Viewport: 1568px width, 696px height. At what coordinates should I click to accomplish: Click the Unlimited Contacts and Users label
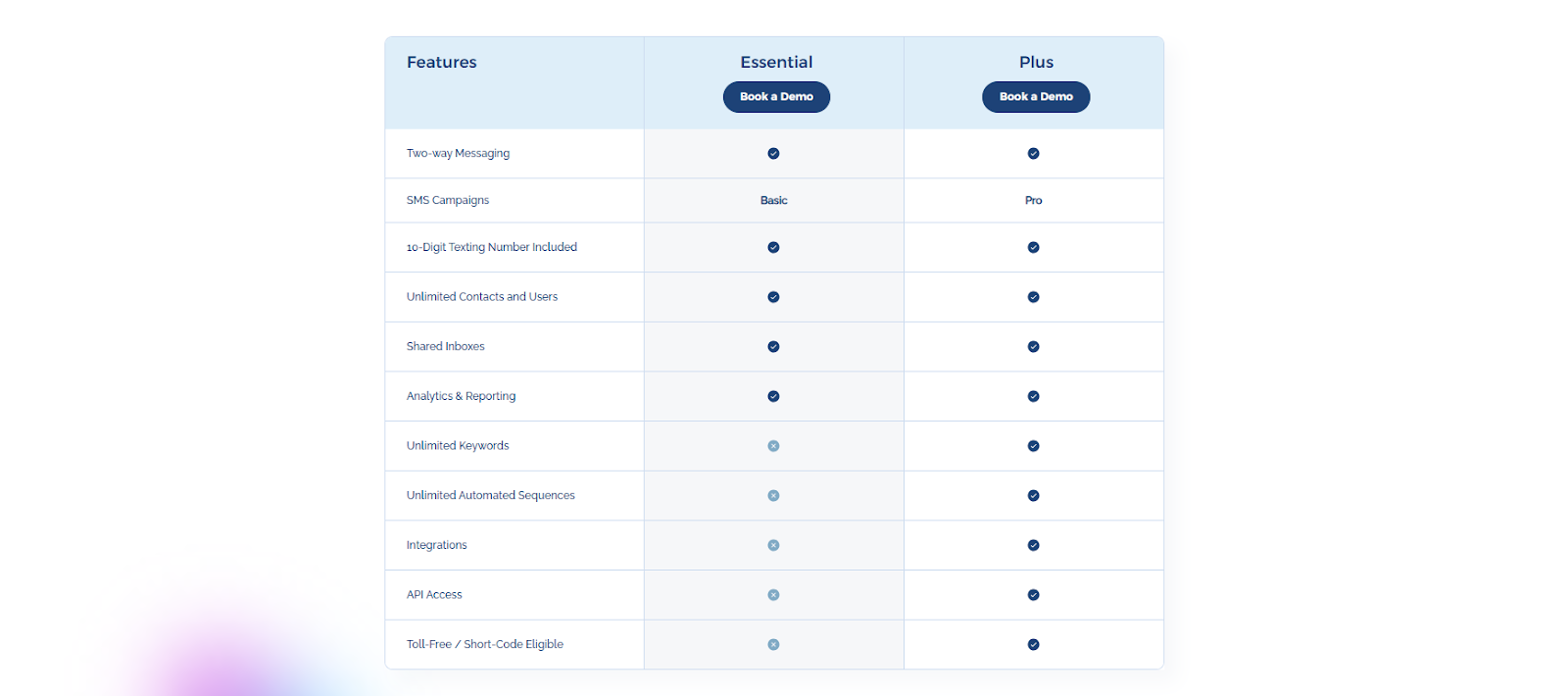(482, 297)
